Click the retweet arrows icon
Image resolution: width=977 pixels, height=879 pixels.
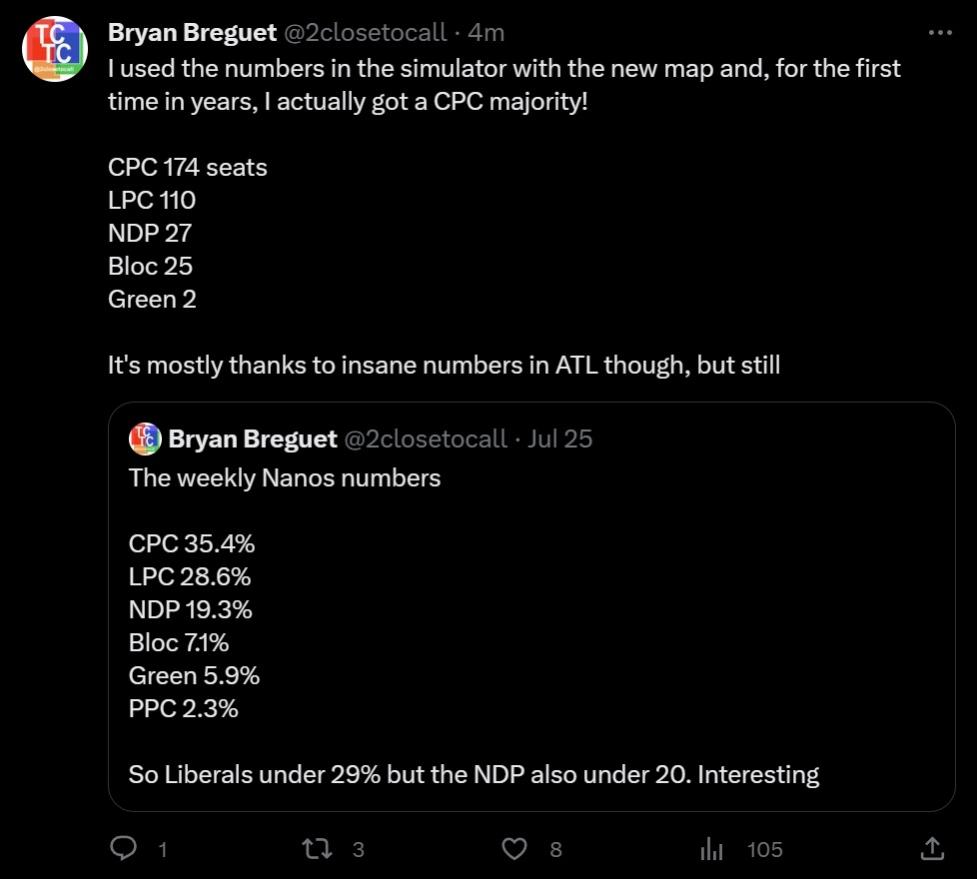pyautogui.click(x=318, y=849)
